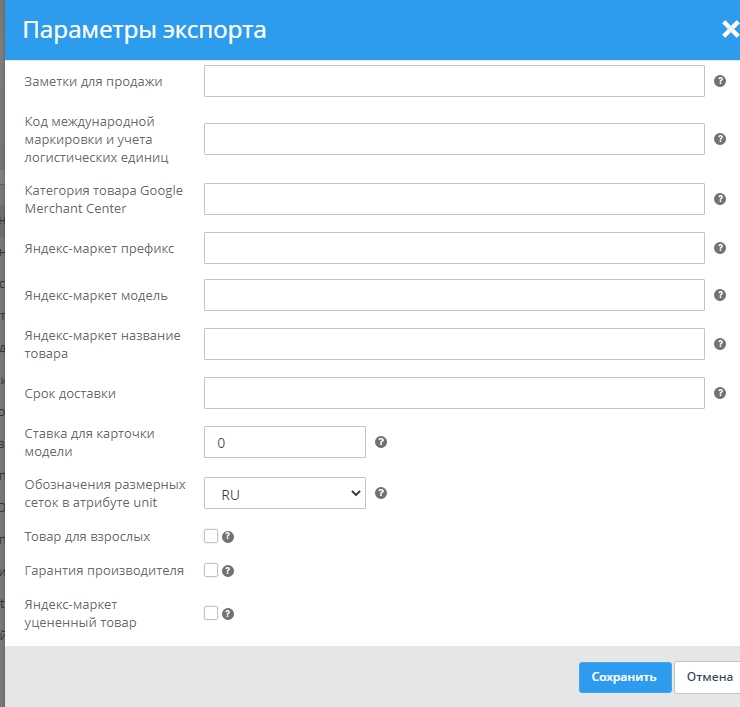740x707 pixels.
Task: Click help icon beside the RU size dropdown
Action: pyautogui.click(x=380, y=493)
